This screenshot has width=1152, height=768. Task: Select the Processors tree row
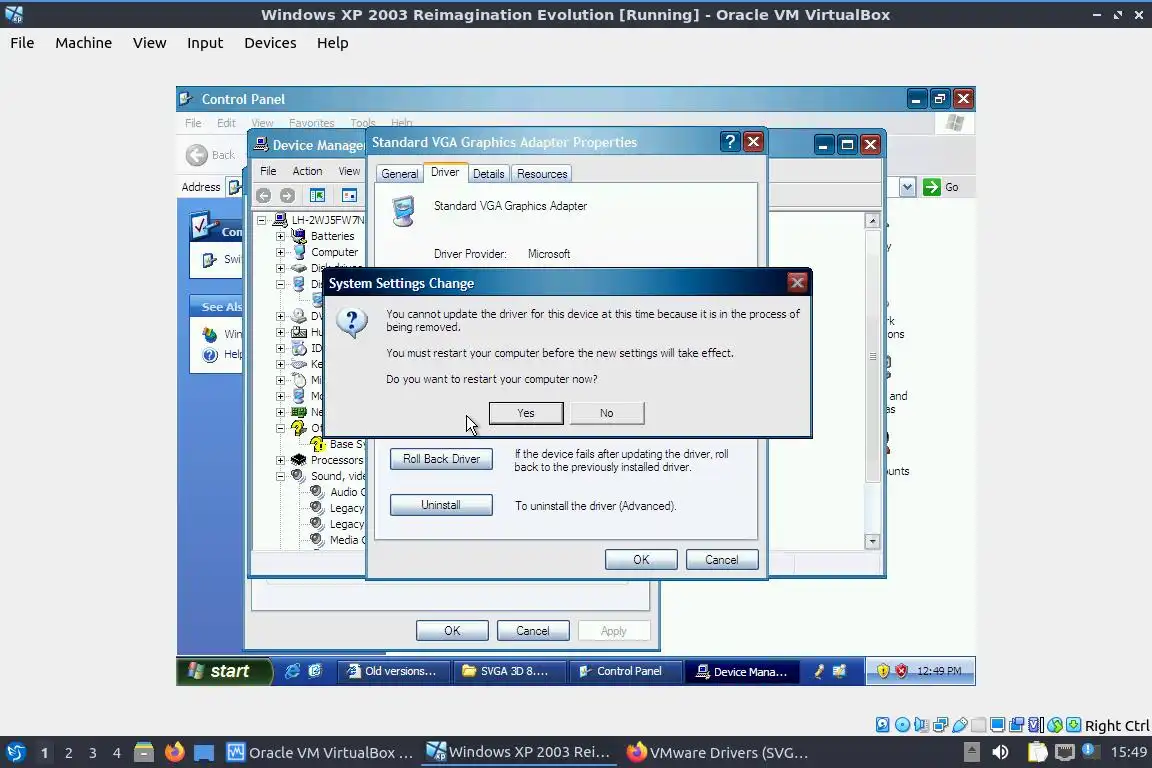pyautogui.click(x=328, y=460)
